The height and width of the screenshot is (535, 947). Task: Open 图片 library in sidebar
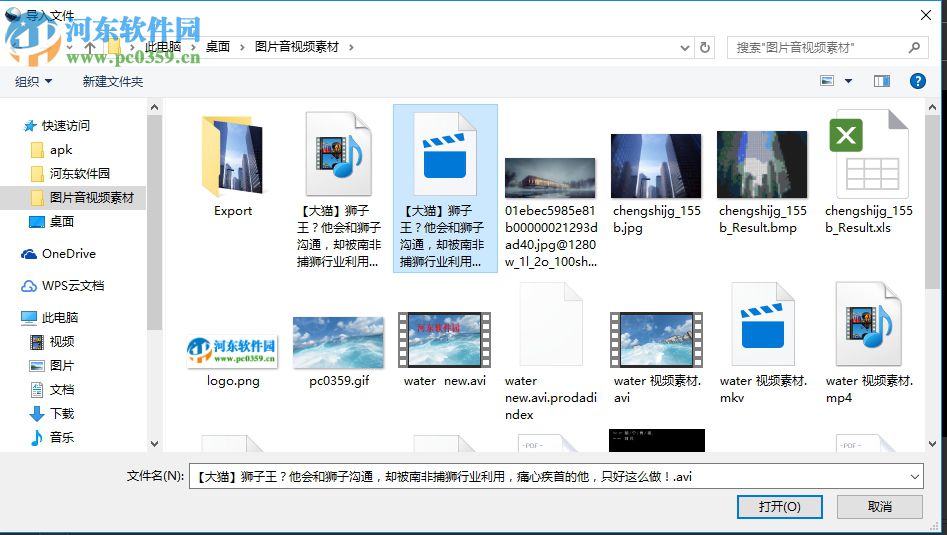(x=60, y=366)
